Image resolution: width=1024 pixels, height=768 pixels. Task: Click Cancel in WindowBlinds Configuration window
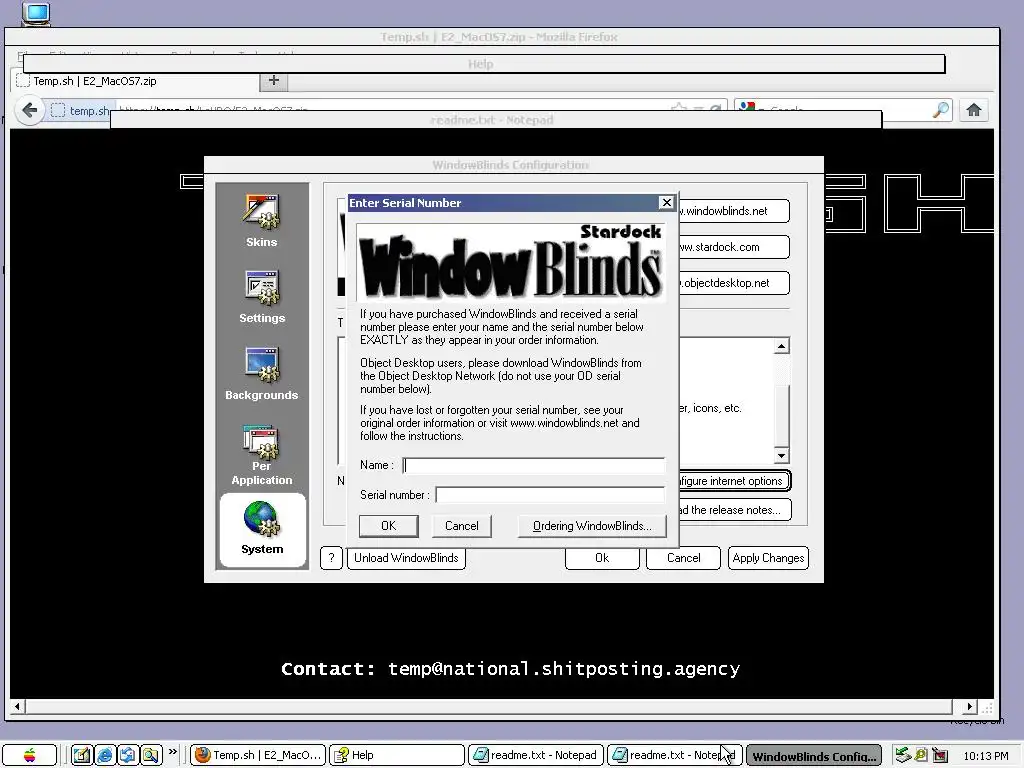tap(683, 558)
